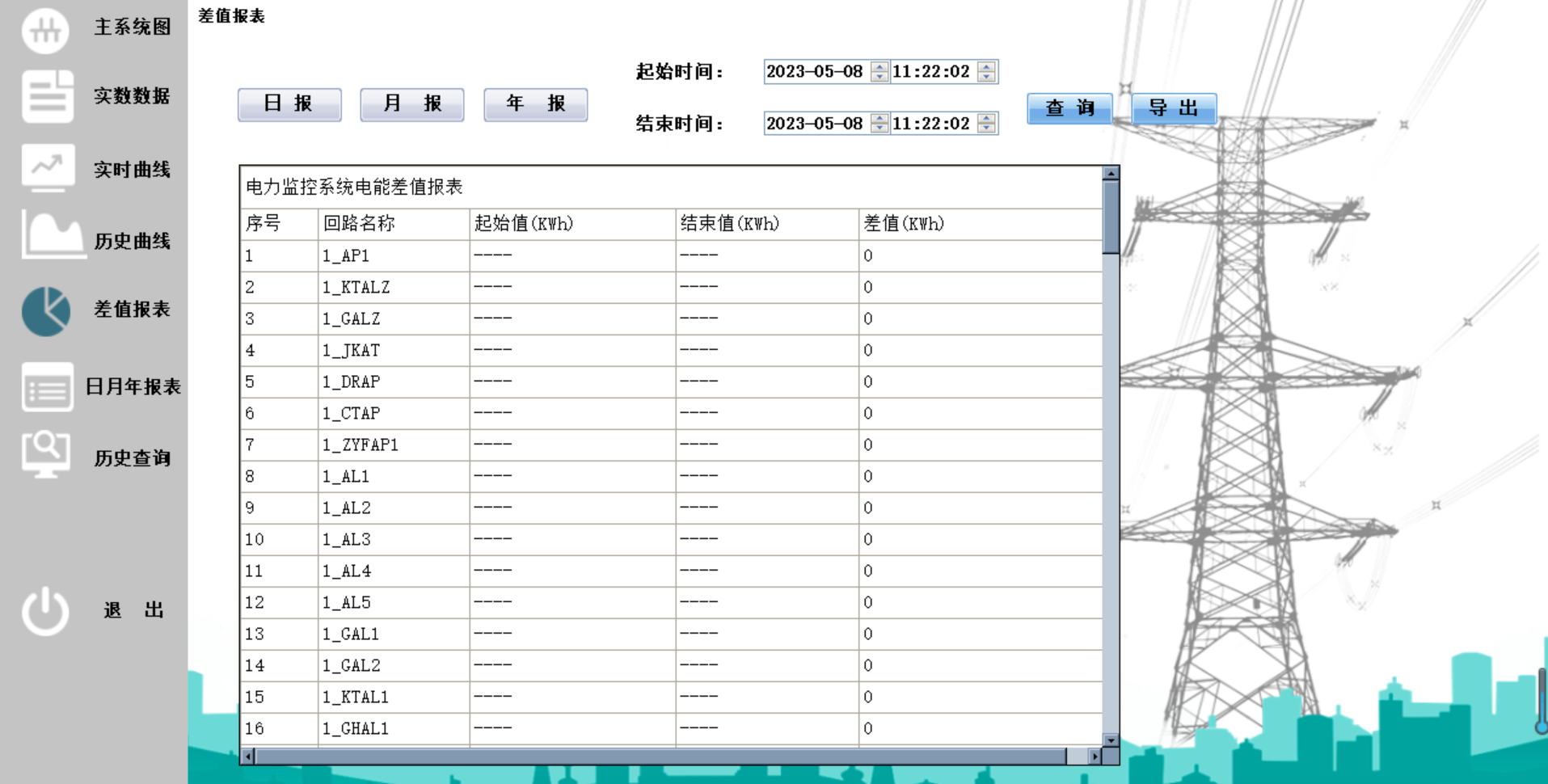This screenshot has width=1548, height=784.
Task: Increment the start date with its stepper arrow
Action: [x=878, y=67]
